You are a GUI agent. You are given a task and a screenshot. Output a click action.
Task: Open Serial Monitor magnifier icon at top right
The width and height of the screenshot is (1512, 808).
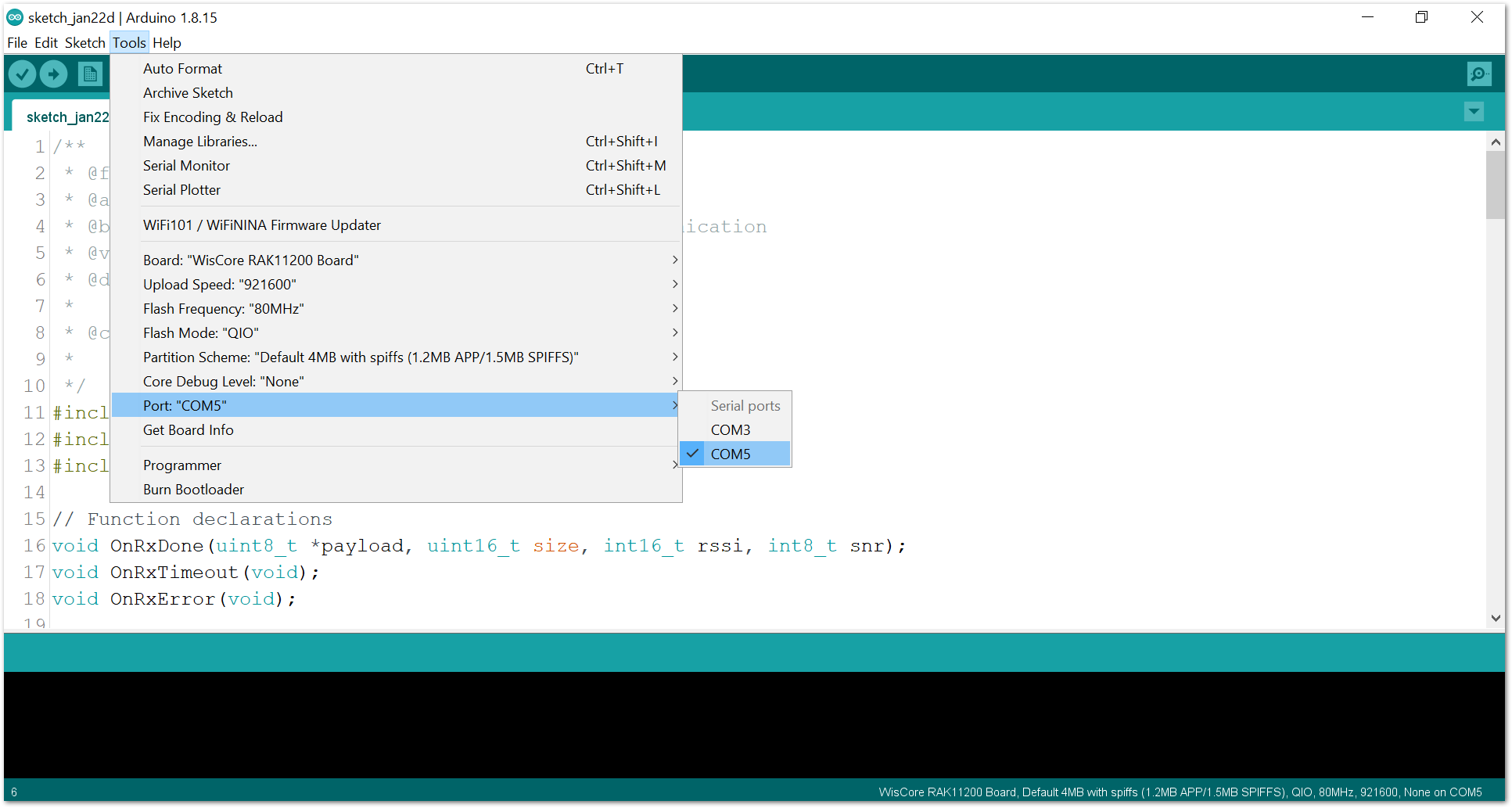(x=1478, y=74)
